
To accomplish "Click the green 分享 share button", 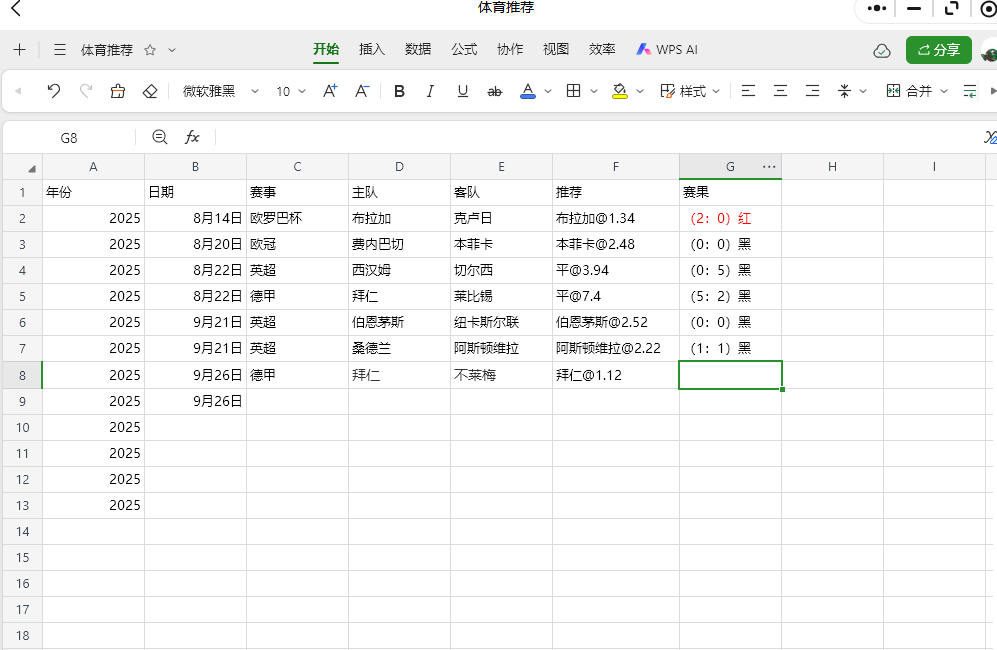I will click(938, 49).
